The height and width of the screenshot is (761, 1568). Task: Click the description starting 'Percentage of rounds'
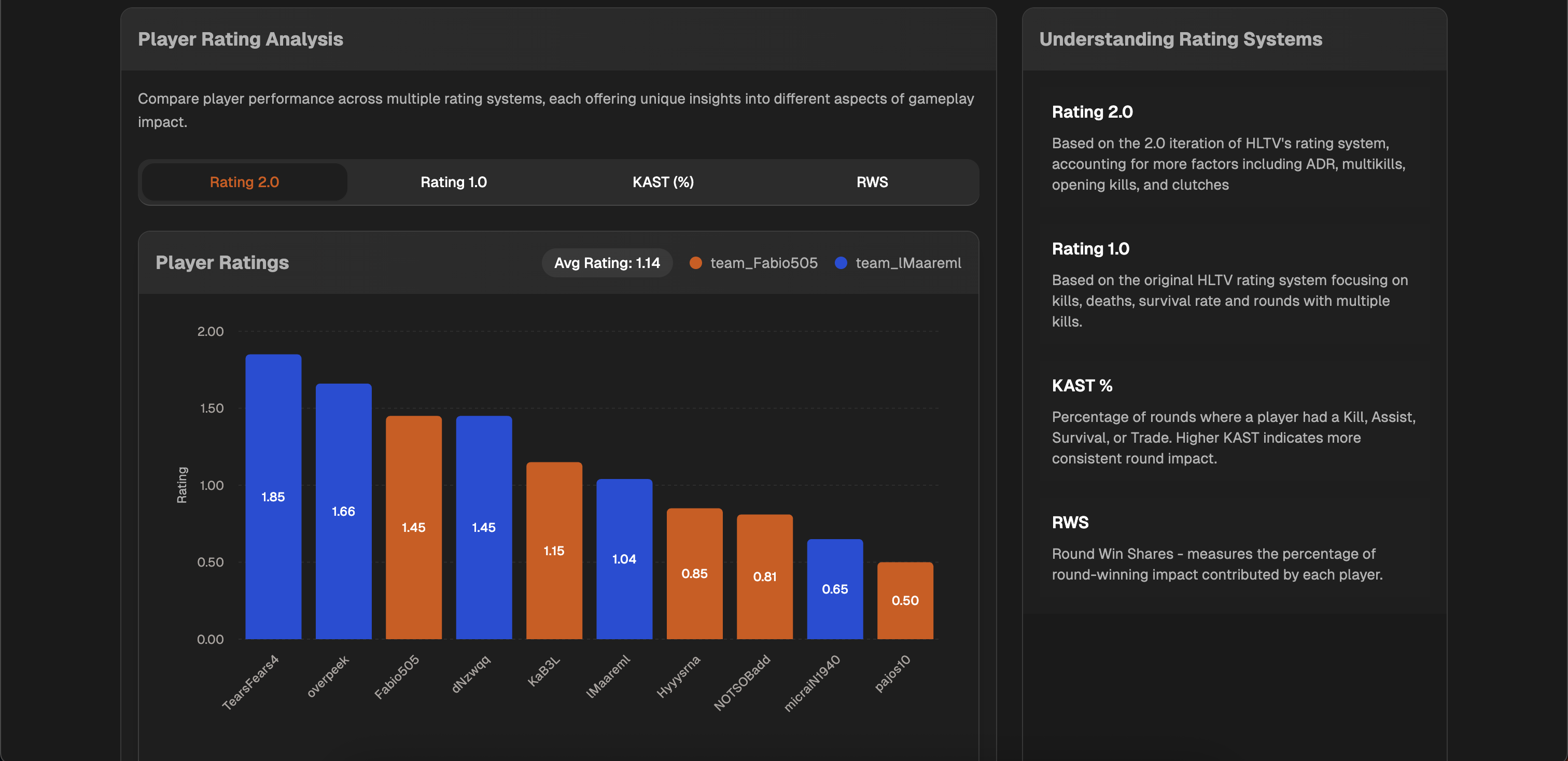(1233, 438)
